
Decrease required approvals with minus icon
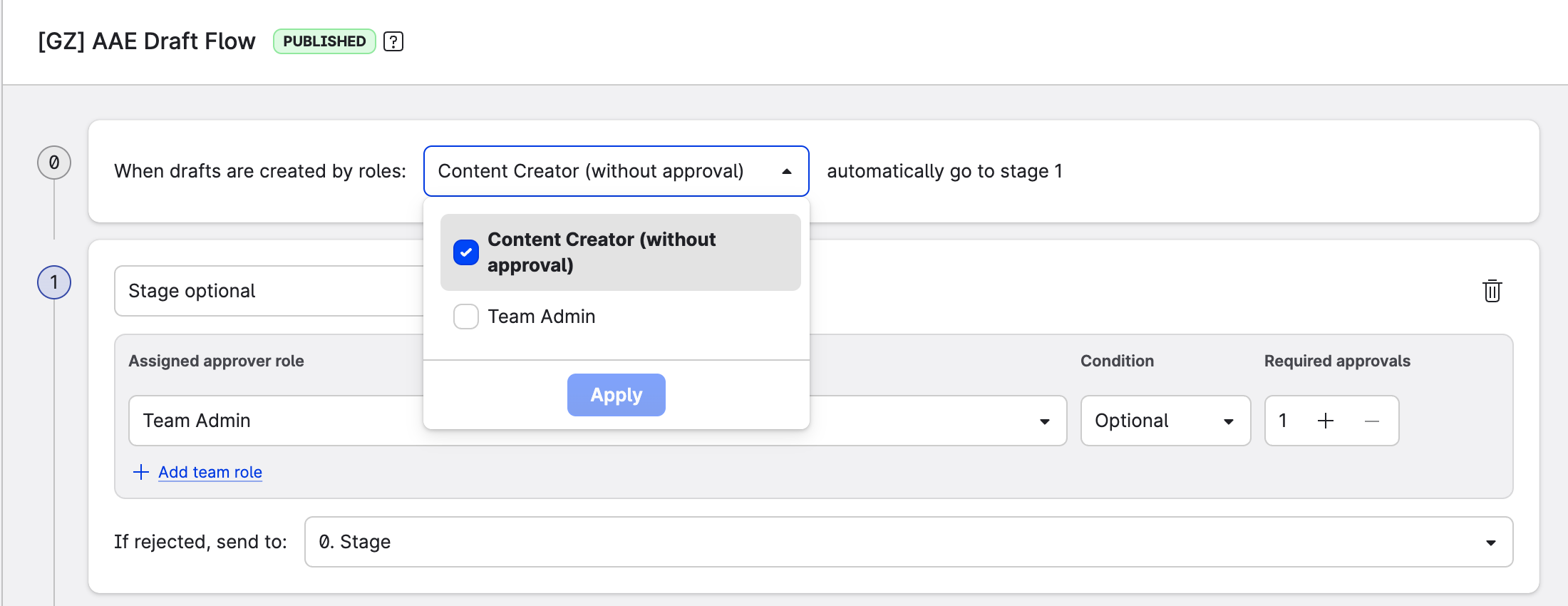[x=1372, y=421]
